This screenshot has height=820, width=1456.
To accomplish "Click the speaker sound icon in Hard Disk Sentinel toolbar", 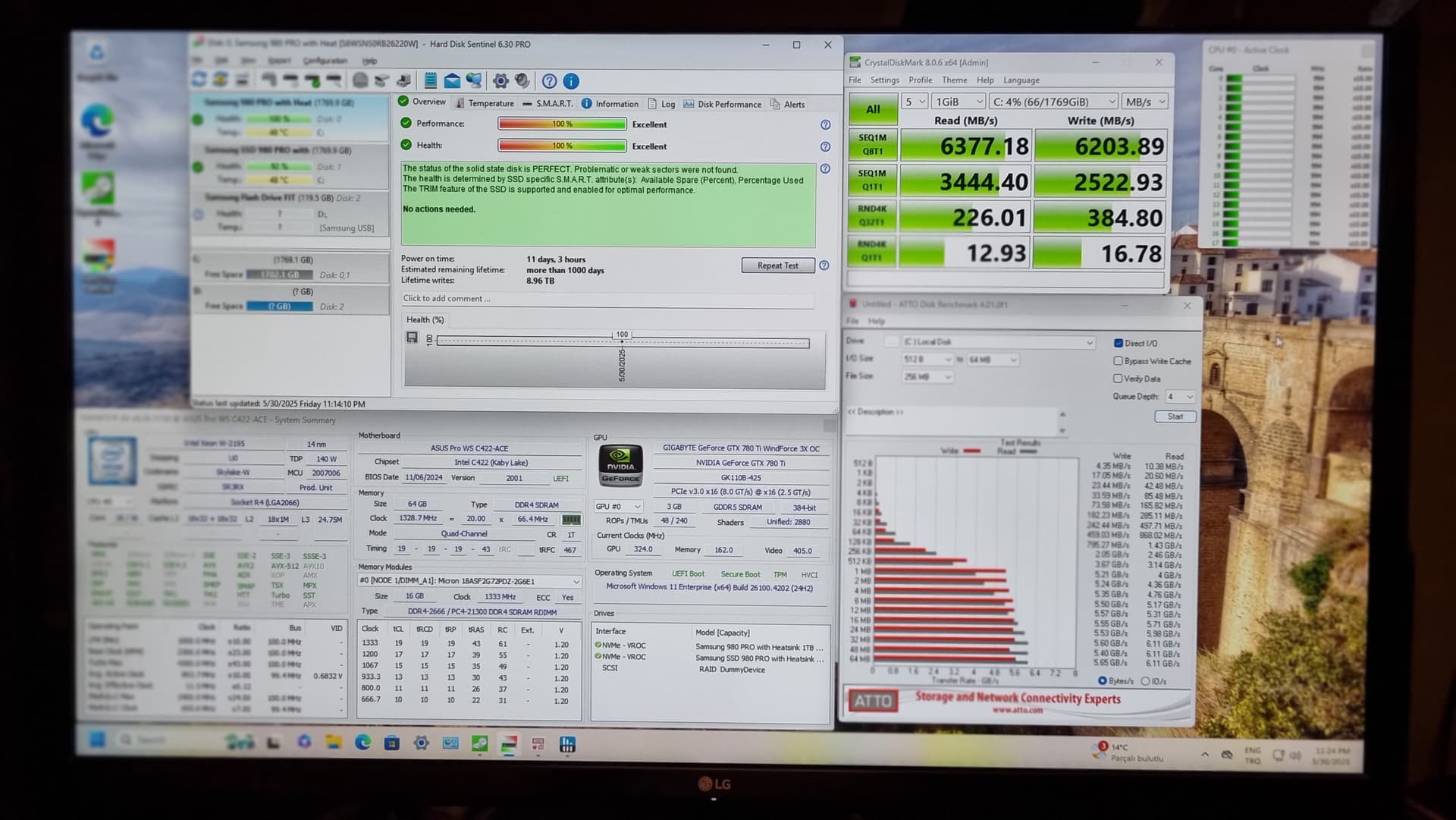I will coord(522,80).
